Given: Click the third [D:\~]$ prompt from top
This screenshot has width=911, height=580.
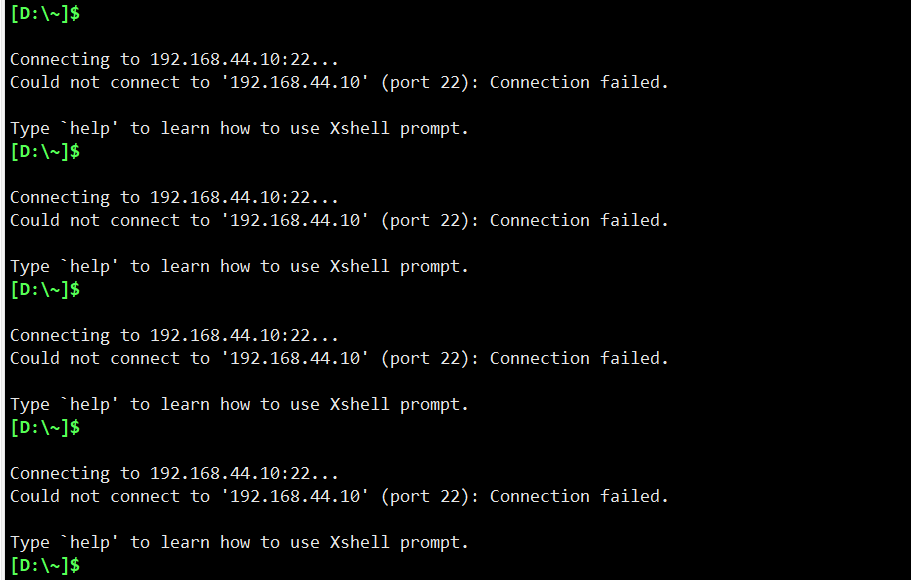Looking at the screenshot, I should click(x=45, y=289).
